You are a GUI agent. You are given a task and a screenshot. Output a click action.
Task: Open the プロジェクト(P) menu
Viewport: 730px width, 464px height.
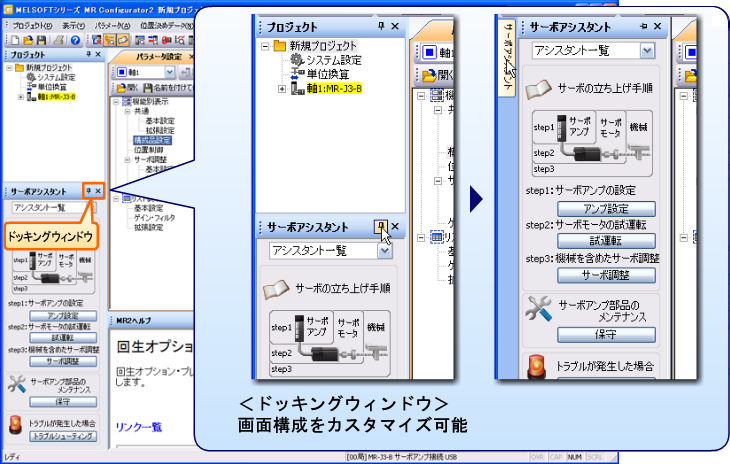pos(32,26)
